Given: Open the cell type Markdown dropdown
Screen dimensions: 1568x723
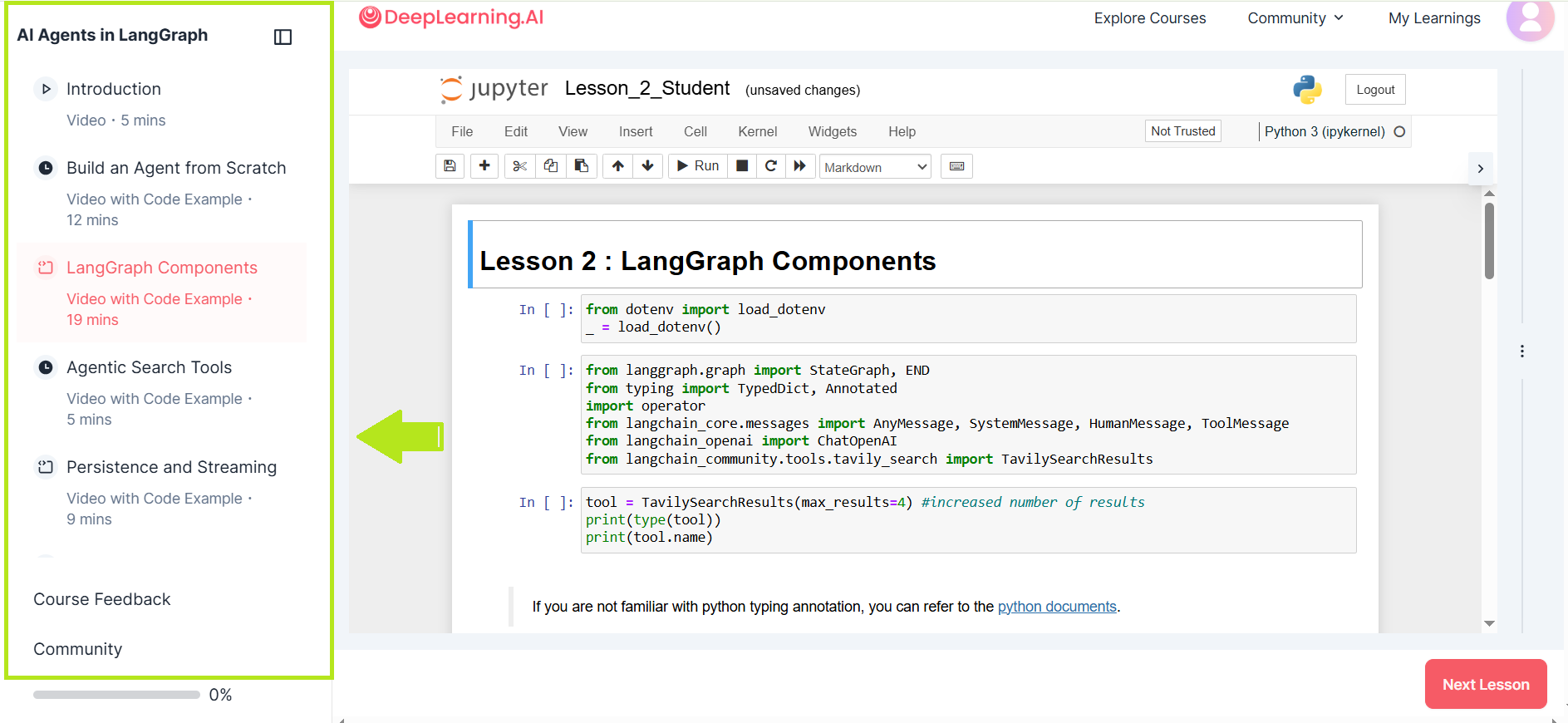Looking at the screenshot, I should pyautogui.click(x=875, y=167).
